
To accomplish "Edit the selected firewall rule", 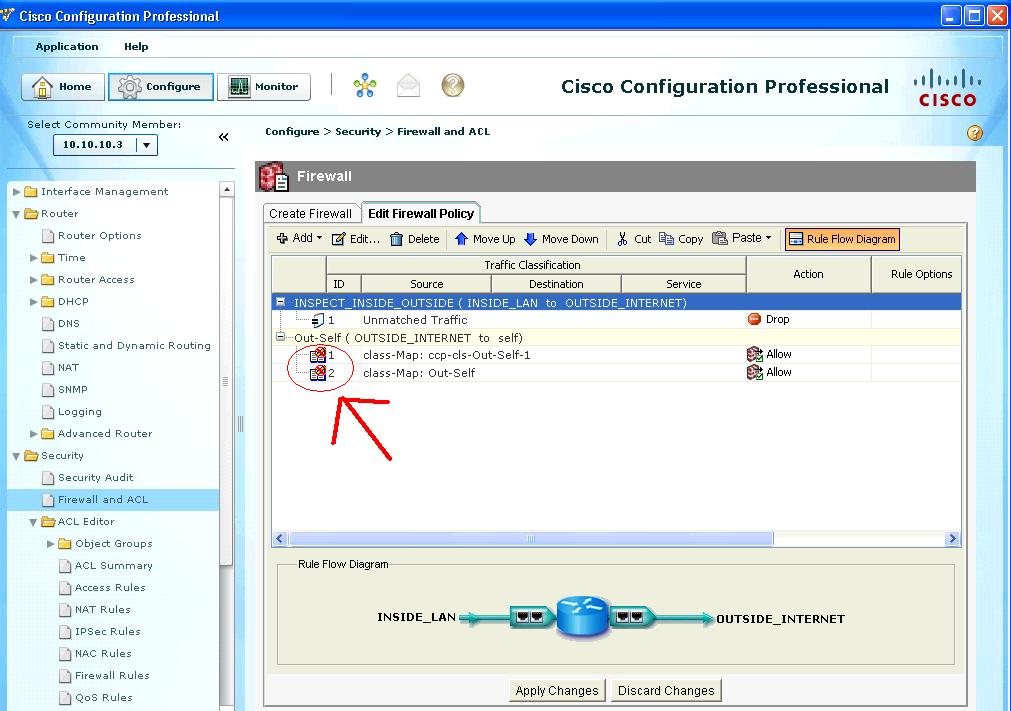I will pyautogui.click(x=355, y=239).
